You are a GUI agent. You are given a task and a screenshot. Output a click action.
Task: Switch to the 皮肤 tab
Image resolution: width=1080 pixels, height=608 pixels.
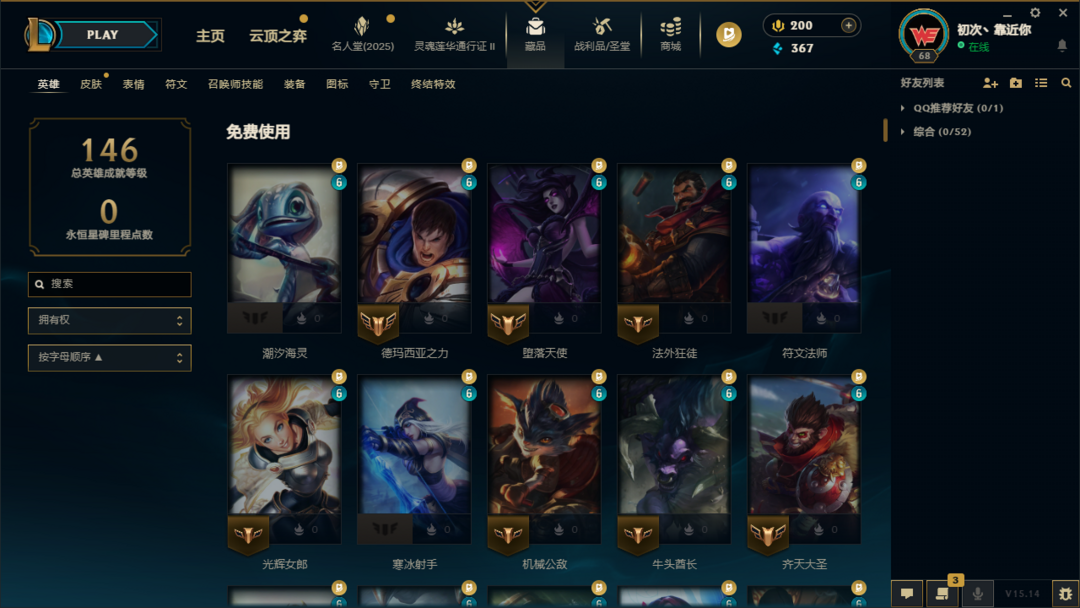coord(91,84)
